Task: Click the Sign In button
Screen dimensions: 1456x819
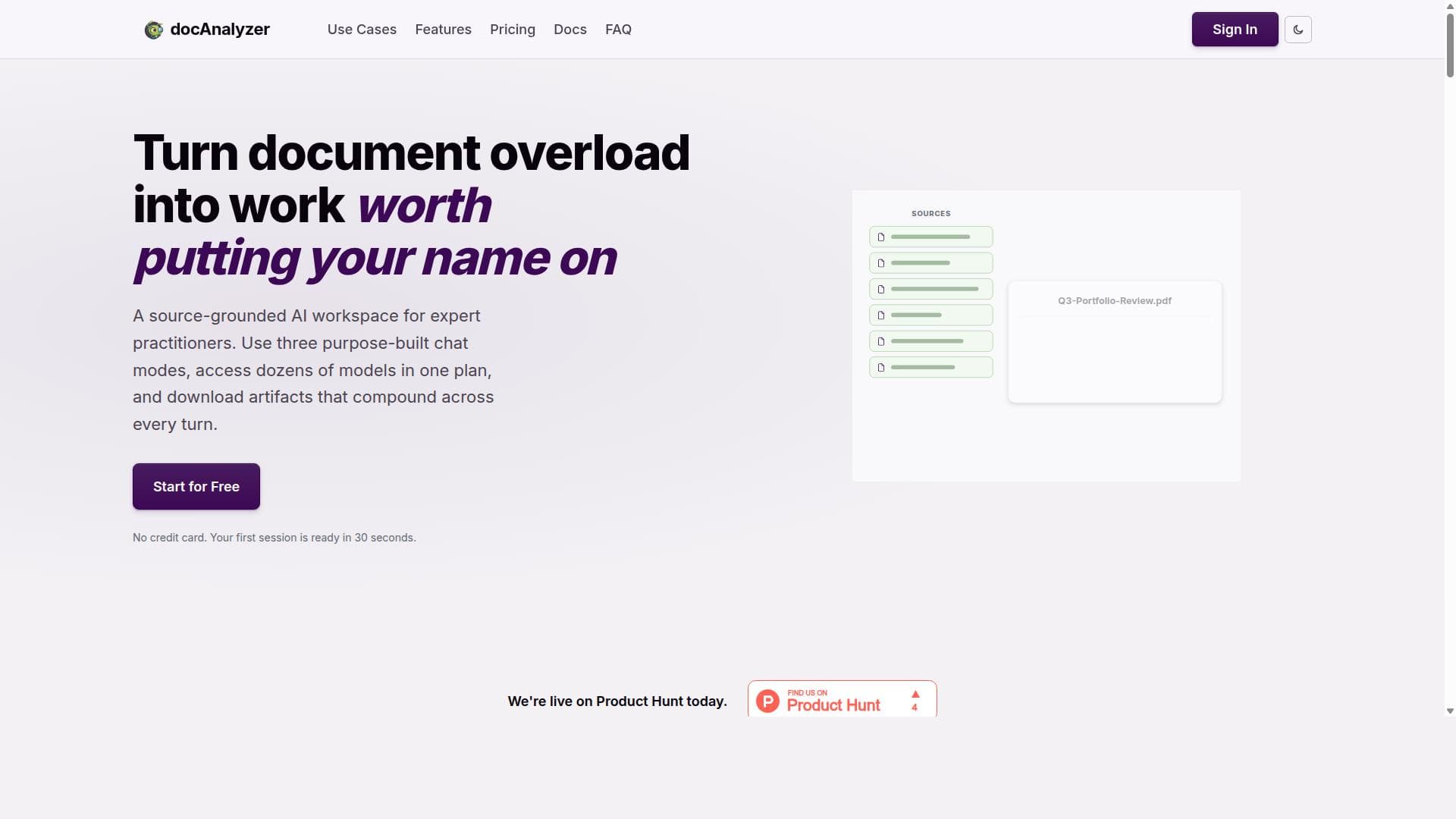Action: tap(1235, 30)
